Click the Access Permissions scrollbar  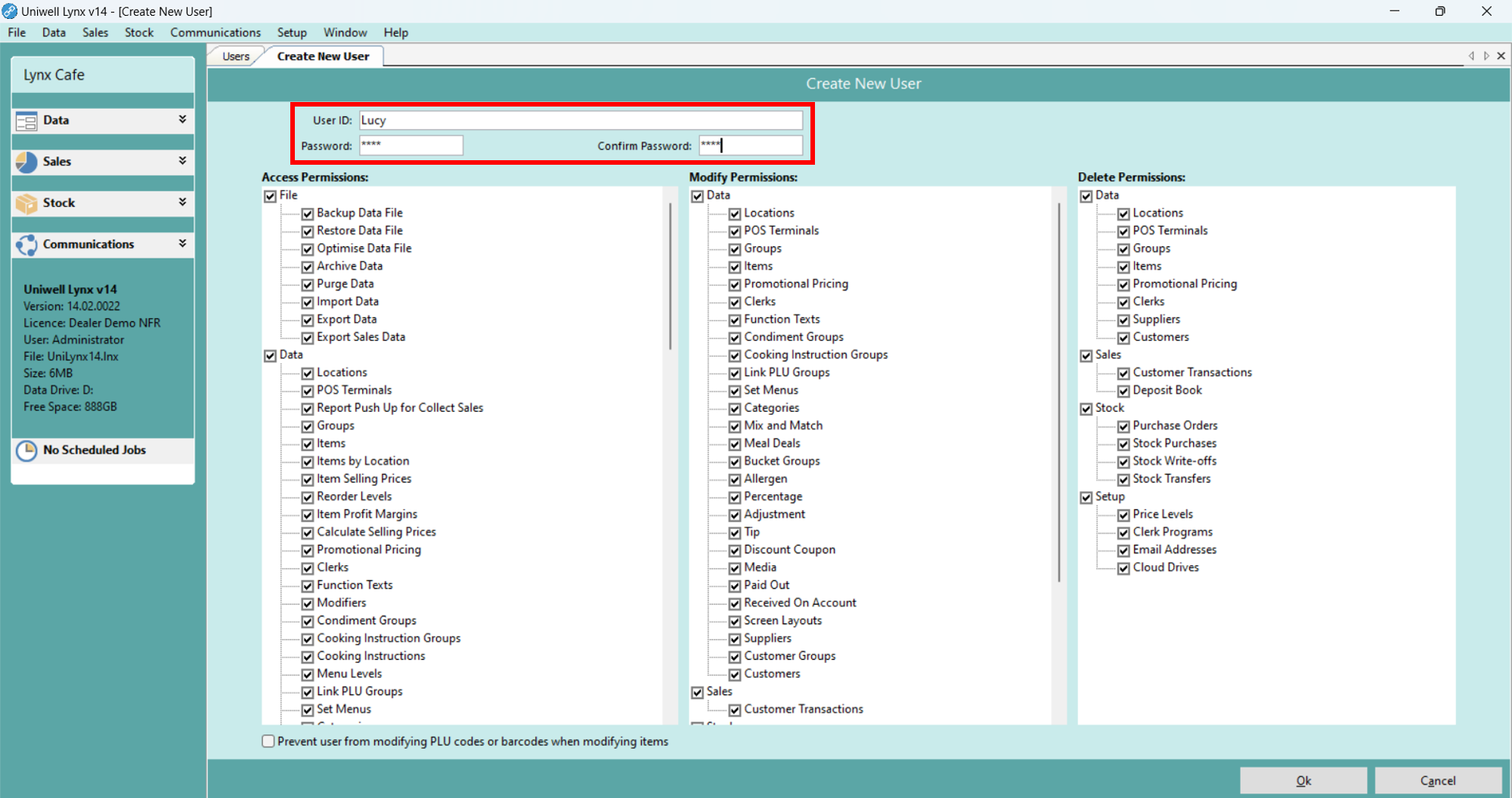tap(670, 276)
